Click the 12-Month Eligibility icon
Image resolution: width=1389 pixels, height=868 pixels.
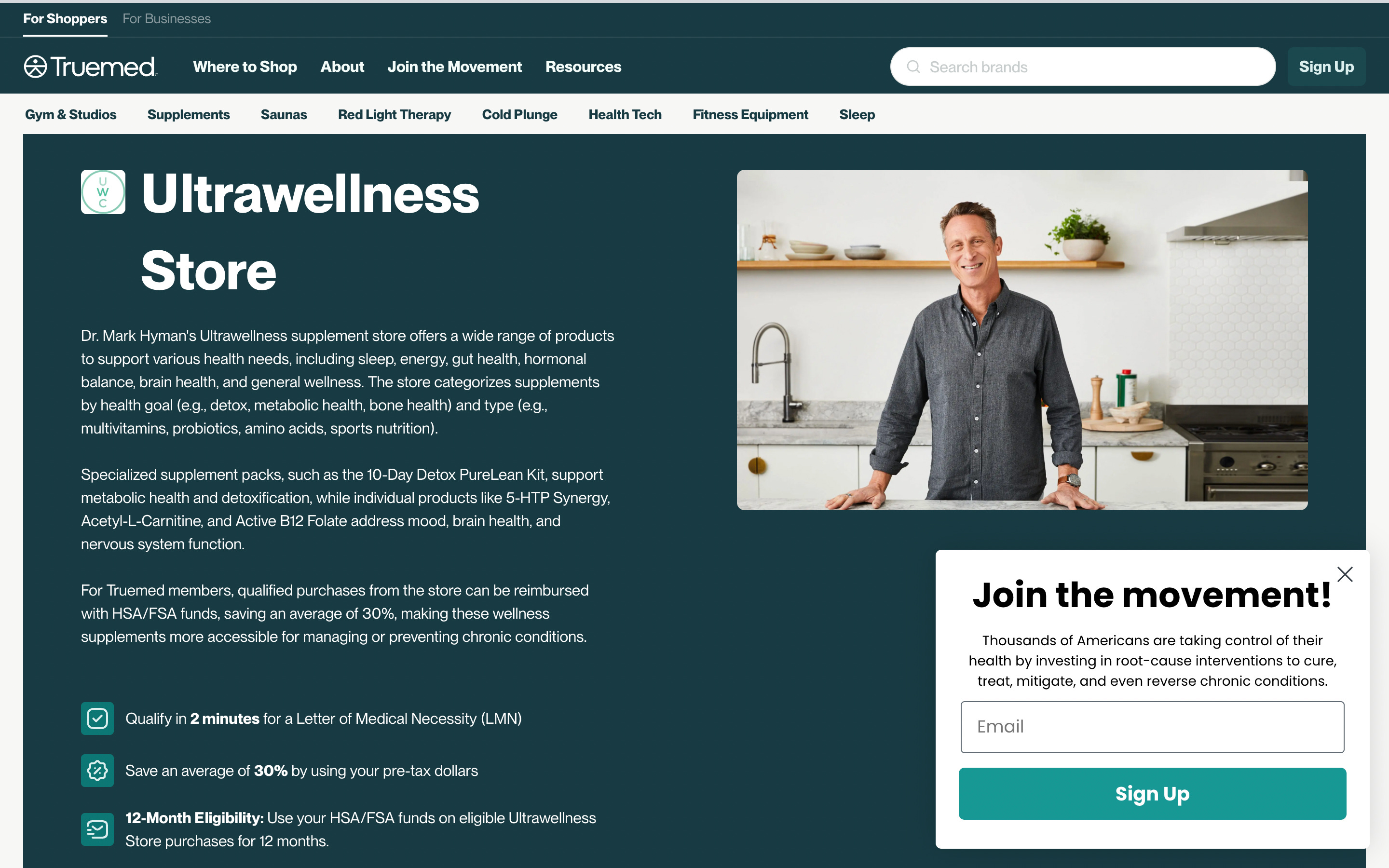pyautogui.click(x=97, y=829)
